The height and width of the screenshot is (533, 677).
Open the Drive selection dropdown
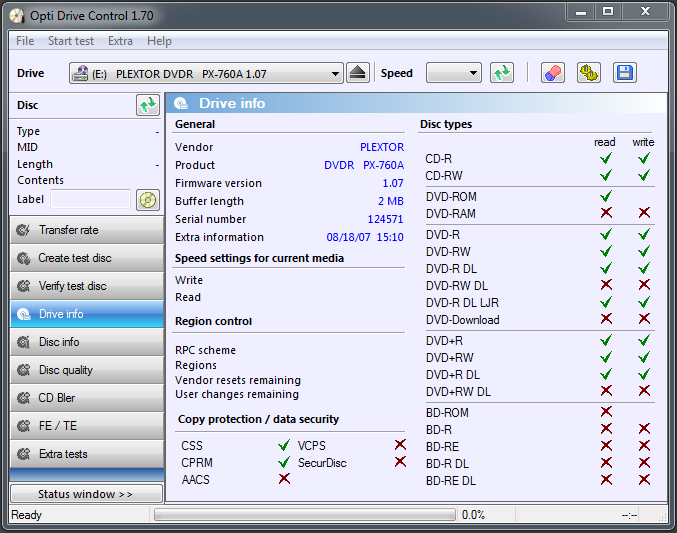206,73
